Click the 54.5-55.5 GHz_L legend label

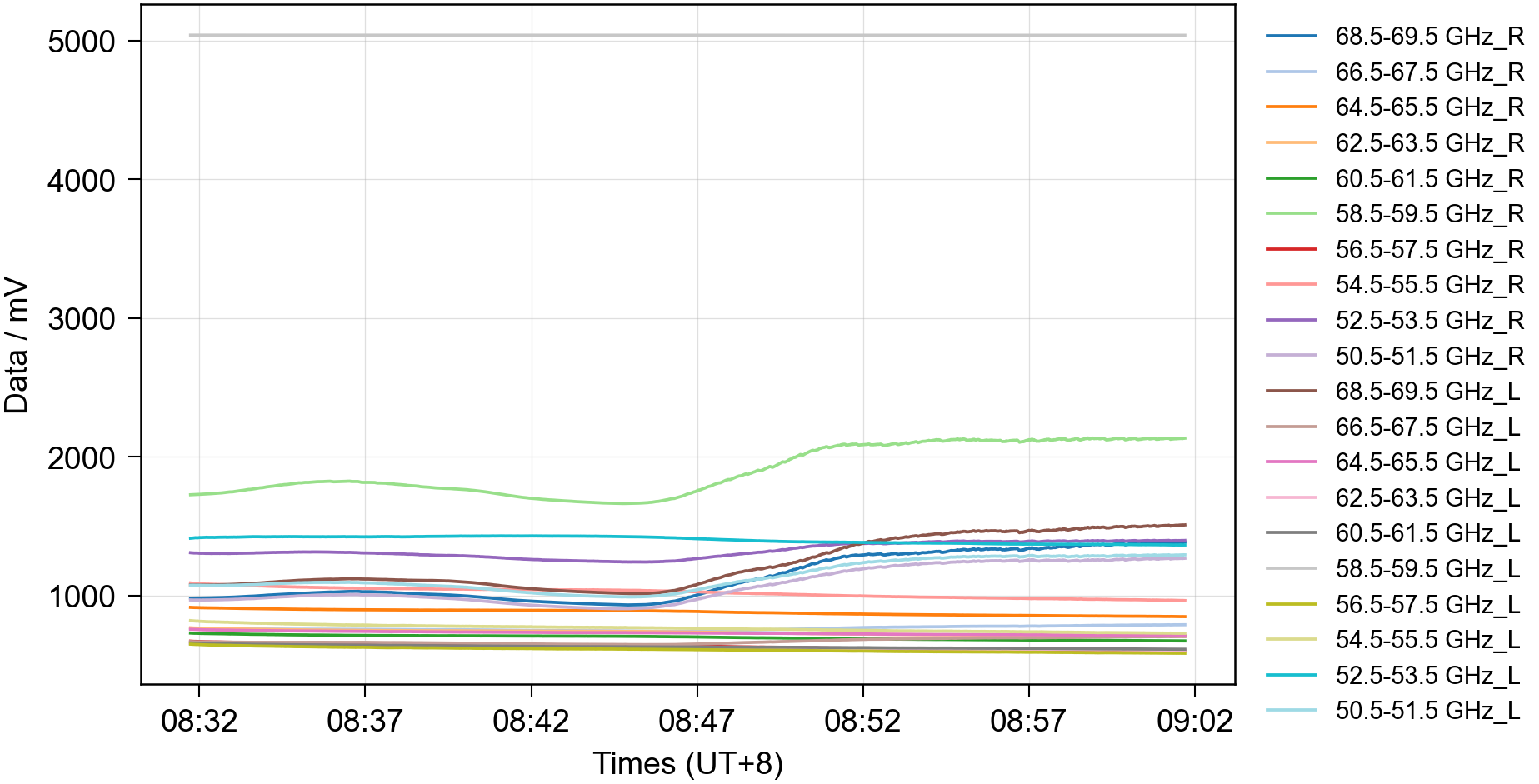[x=1427, y=640]
